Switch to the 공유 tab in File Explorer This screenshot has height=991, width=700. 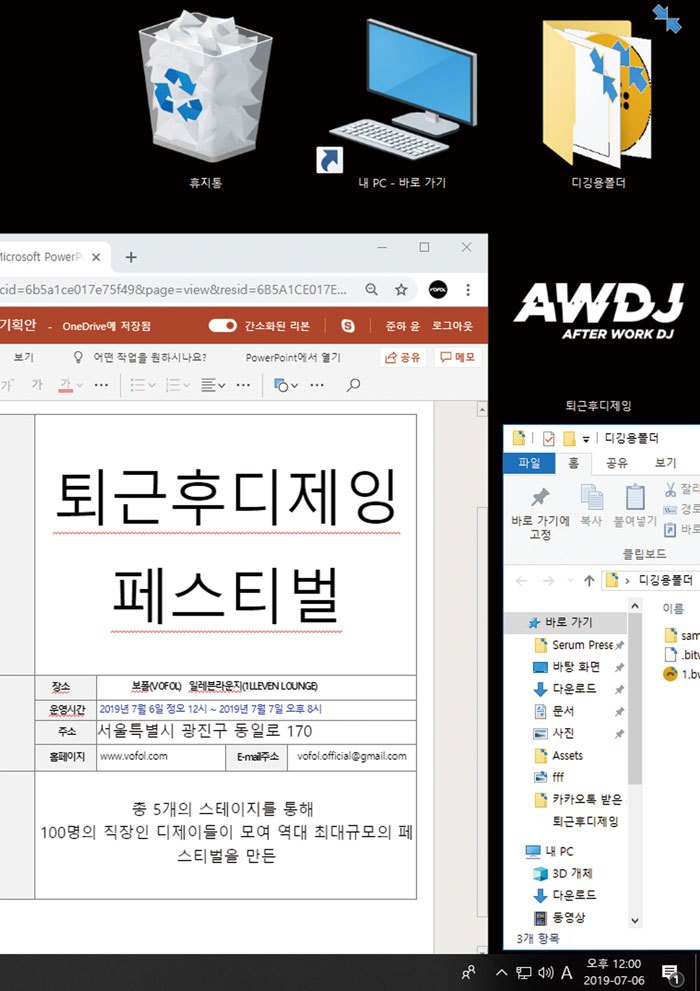[x=617, y=463]
